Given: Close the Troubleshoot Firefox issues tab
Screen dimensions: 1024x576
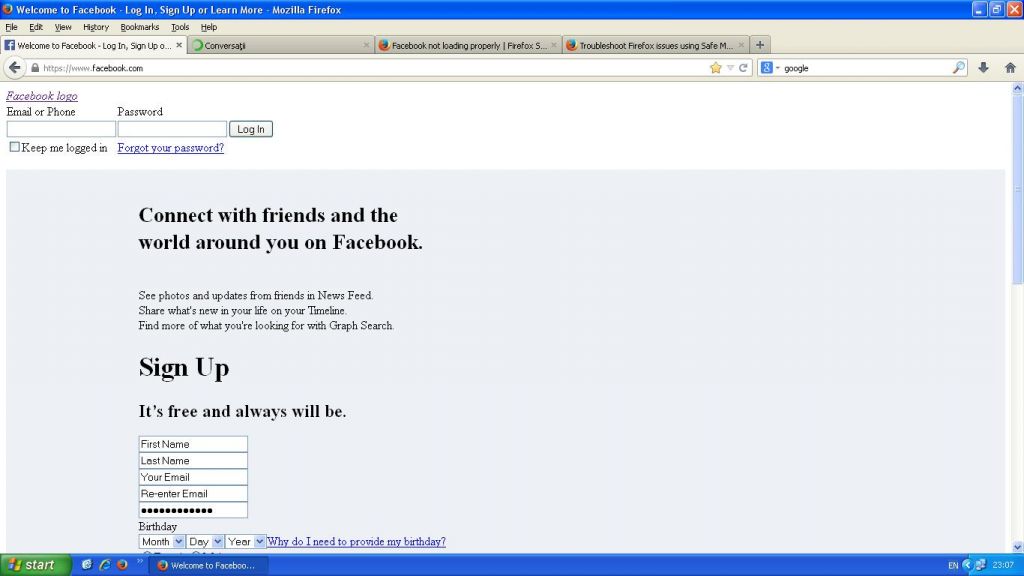Looking at the screenshot, I should coord(741,45).
